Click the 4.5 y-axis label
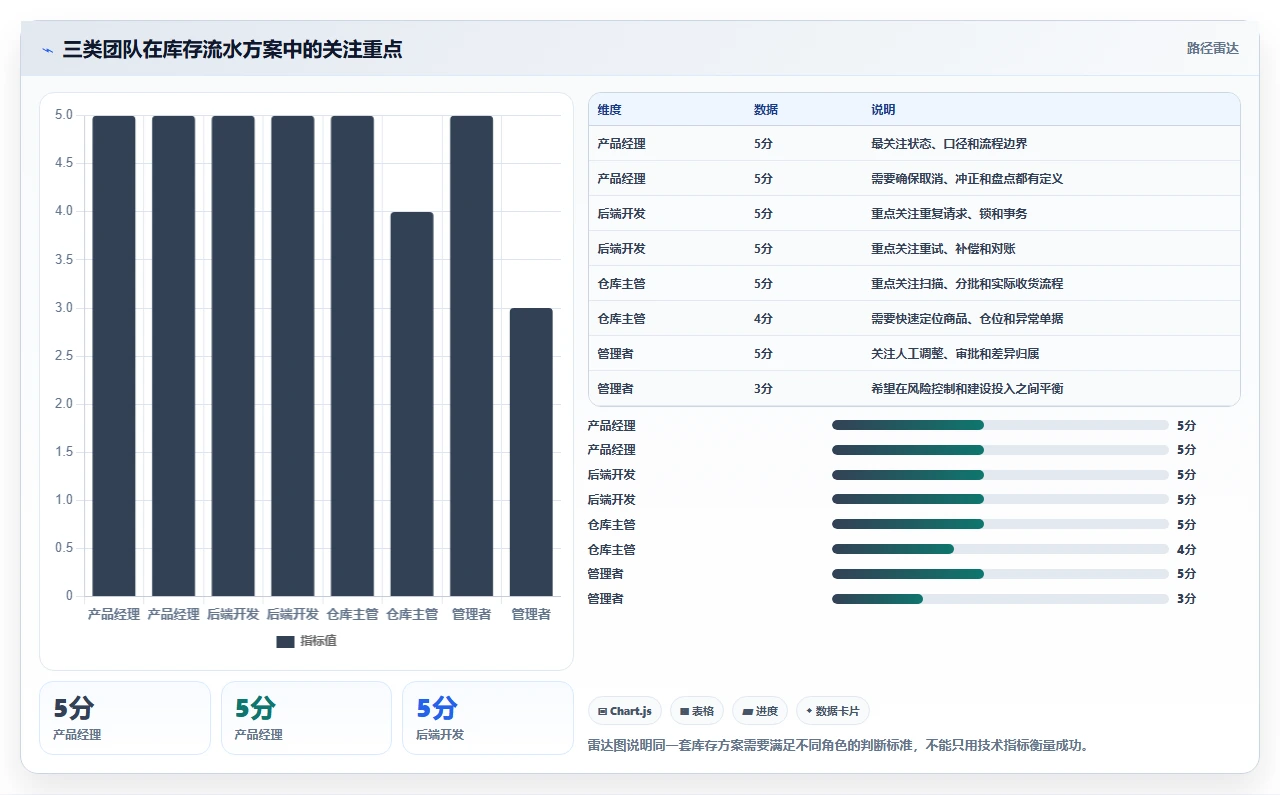Image resolution: width=1280 pixels, height=795 pixels. click(64, 163)
